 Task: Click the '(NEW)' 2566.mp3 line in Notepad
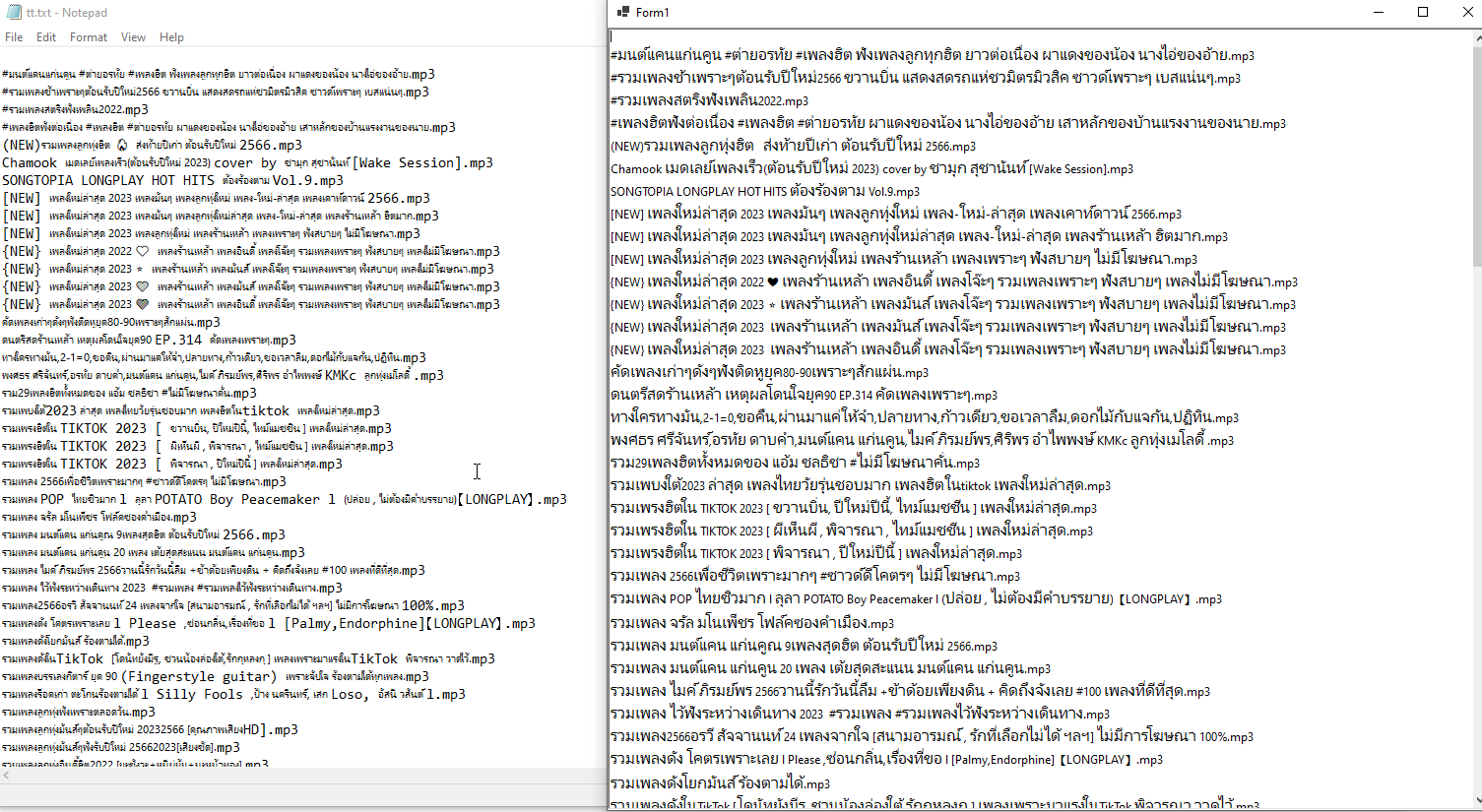[x=152, y=146]
